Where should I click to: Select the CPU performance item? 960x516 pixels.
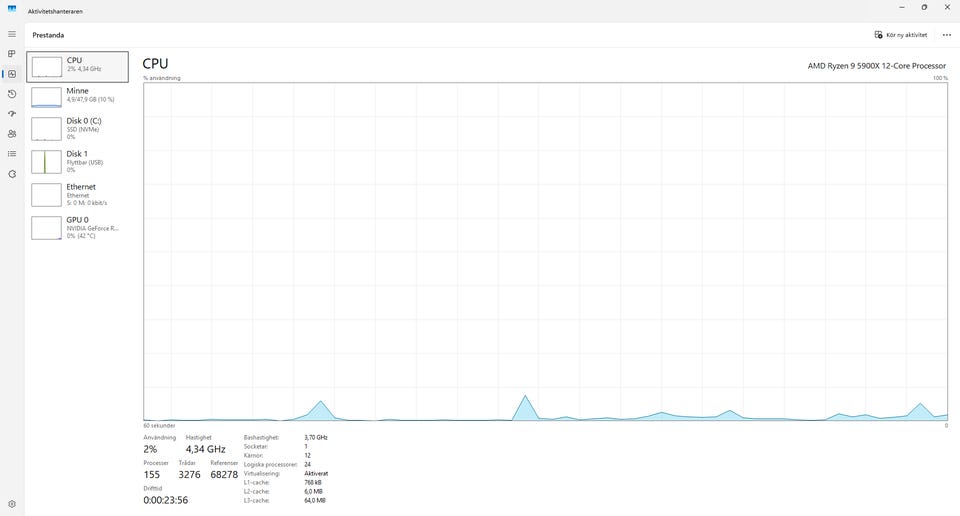(77, 66)
